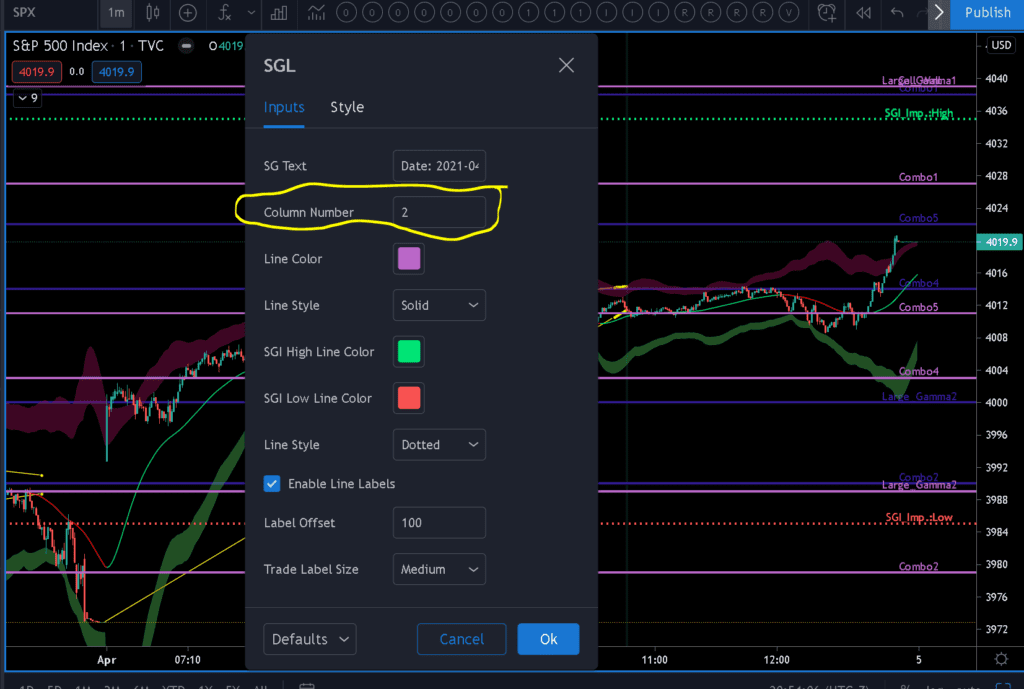This screenshot has width=1024, height=689.
Task: Change the Dotted line style dropdown
Action: pos(439,444)
